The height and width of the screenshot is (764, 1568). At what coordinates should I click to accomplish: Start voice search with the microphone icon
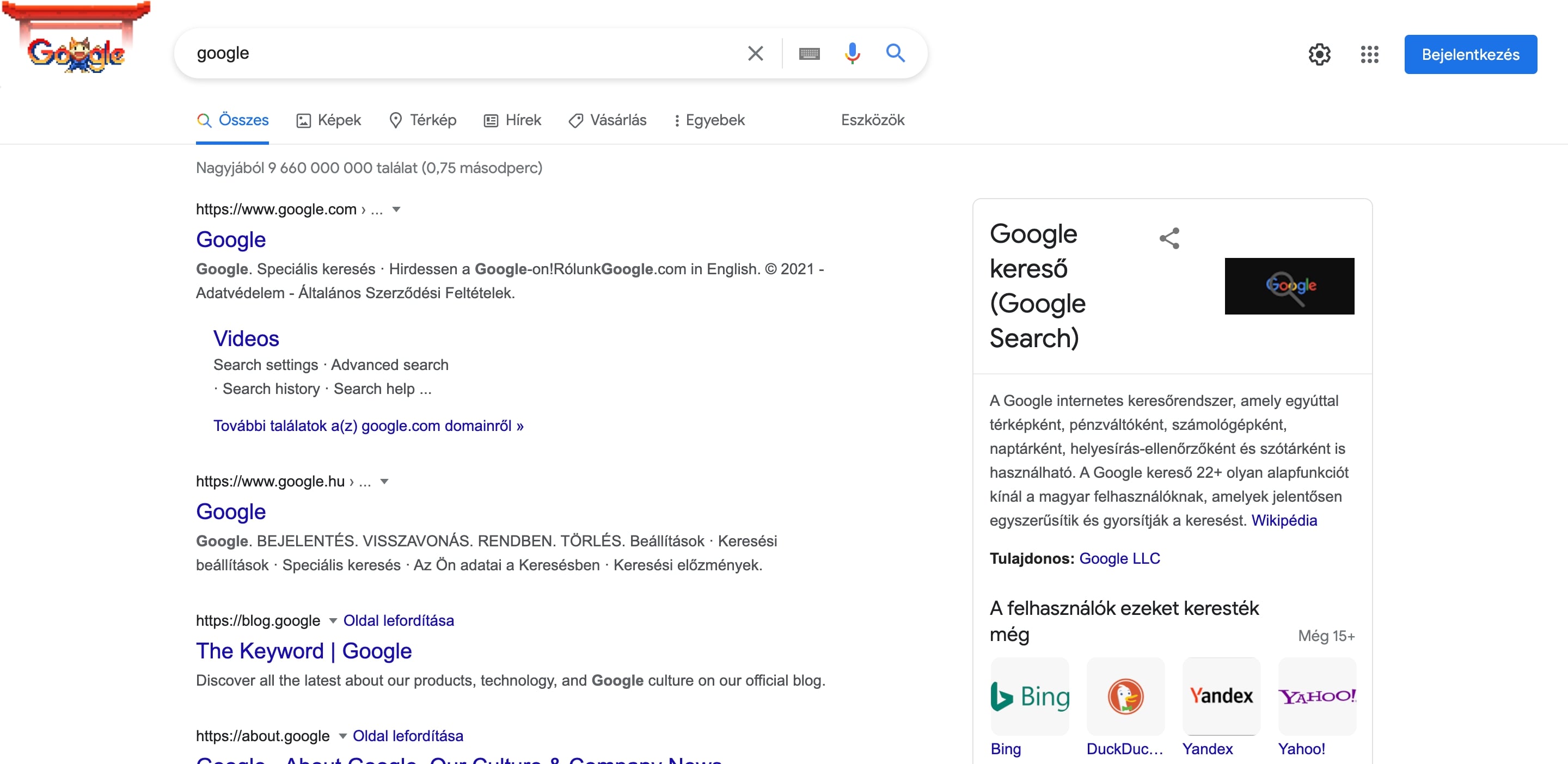(852, 53)
